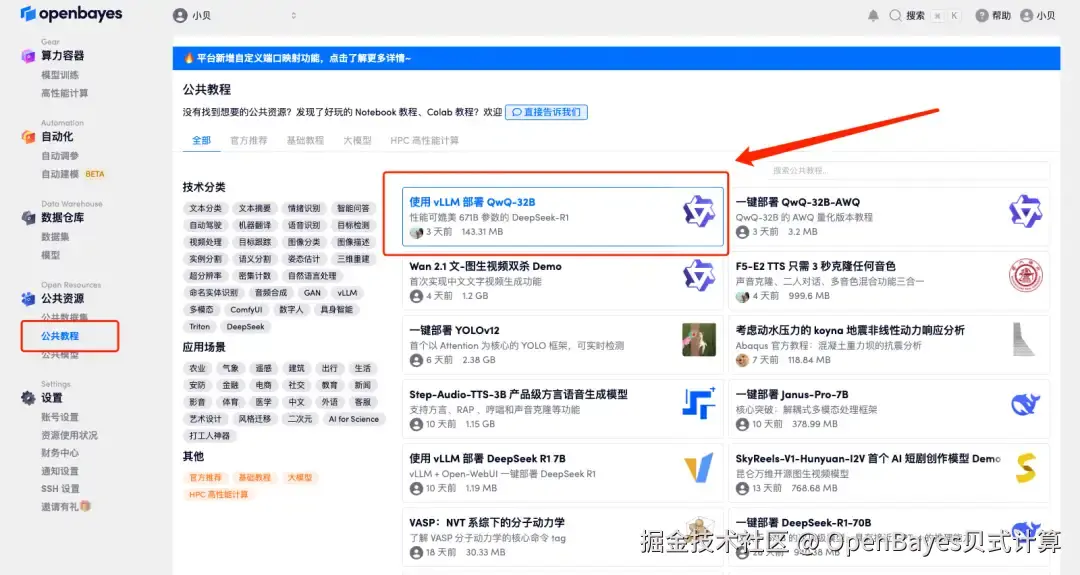
Task: Open 财务中心 in the sidebar
Action: [x=60, y=453]
